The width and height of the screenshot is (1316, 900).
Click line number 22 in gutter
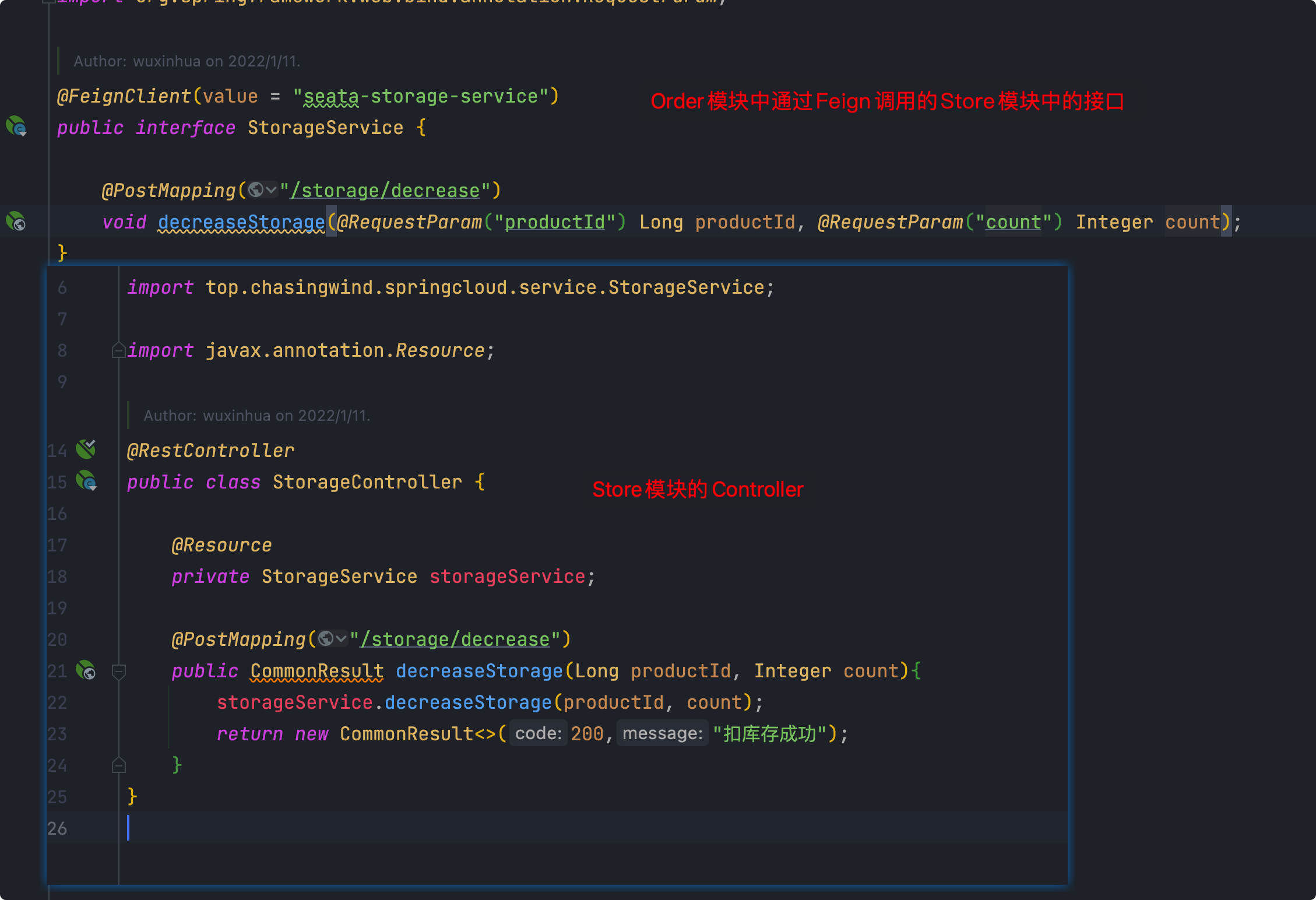[x=57, y=702]
